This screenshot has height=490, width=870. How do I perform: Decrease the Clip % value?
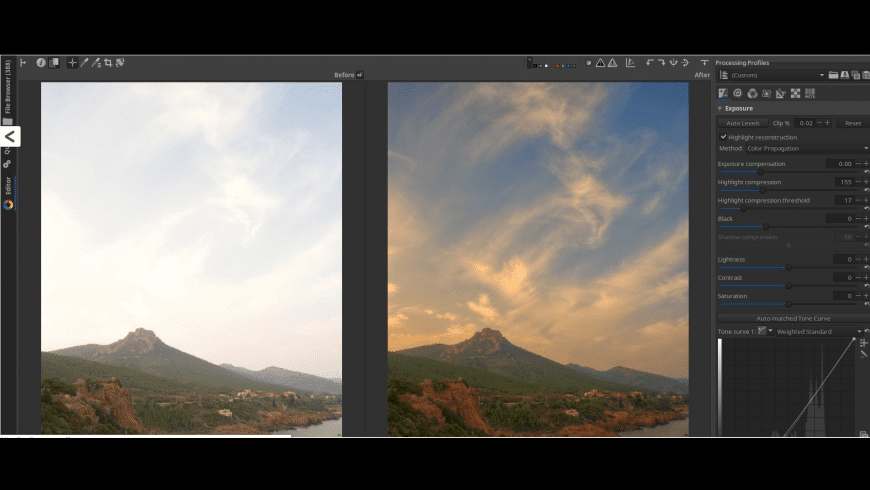point(820,123)
